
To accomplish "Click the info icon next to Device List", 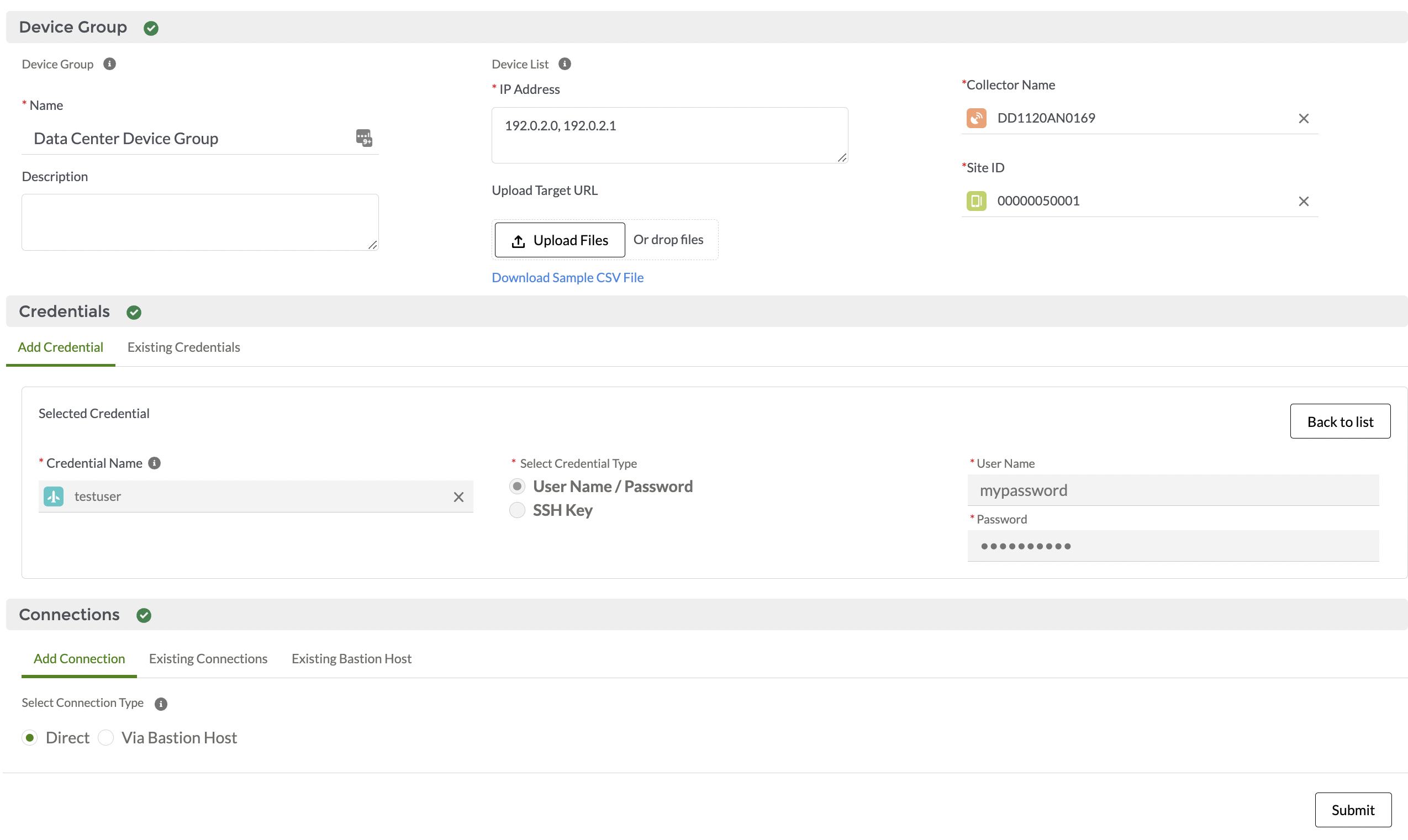I will coord(565,64).
